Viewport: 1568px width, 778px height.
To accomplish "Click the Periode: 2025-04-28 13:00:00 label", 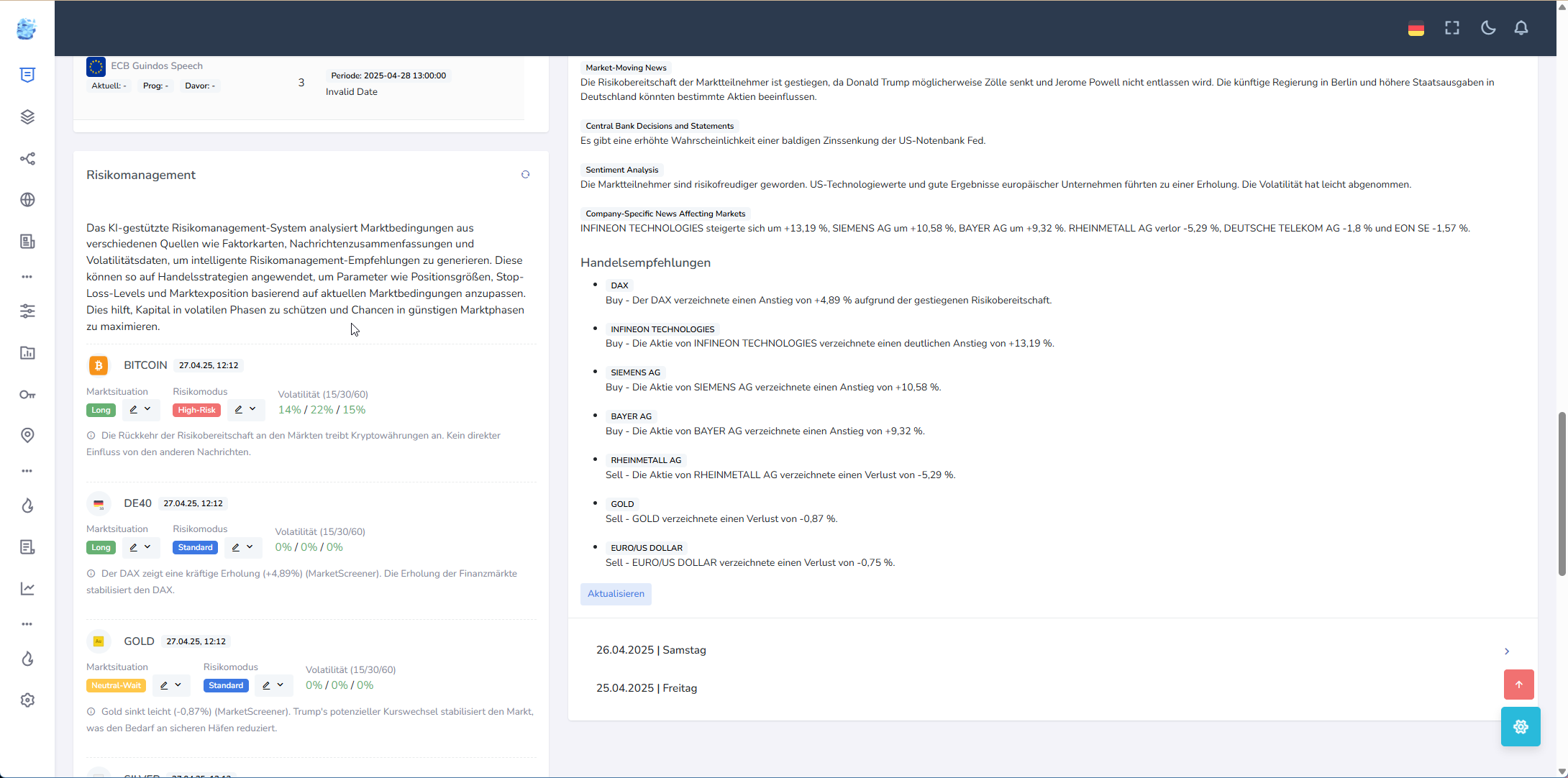I will (388, 75).
